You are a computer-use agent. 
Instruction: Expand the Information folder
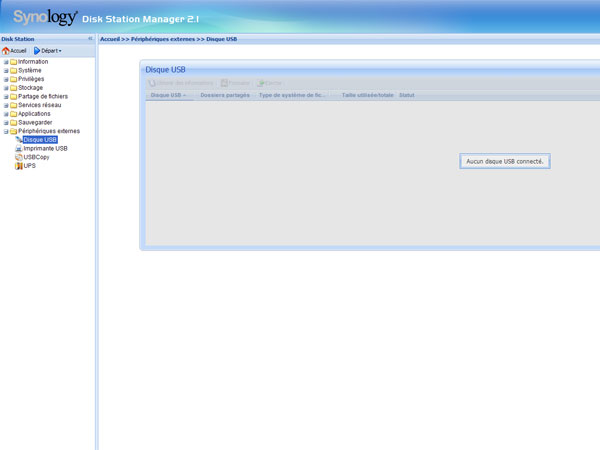6,62
